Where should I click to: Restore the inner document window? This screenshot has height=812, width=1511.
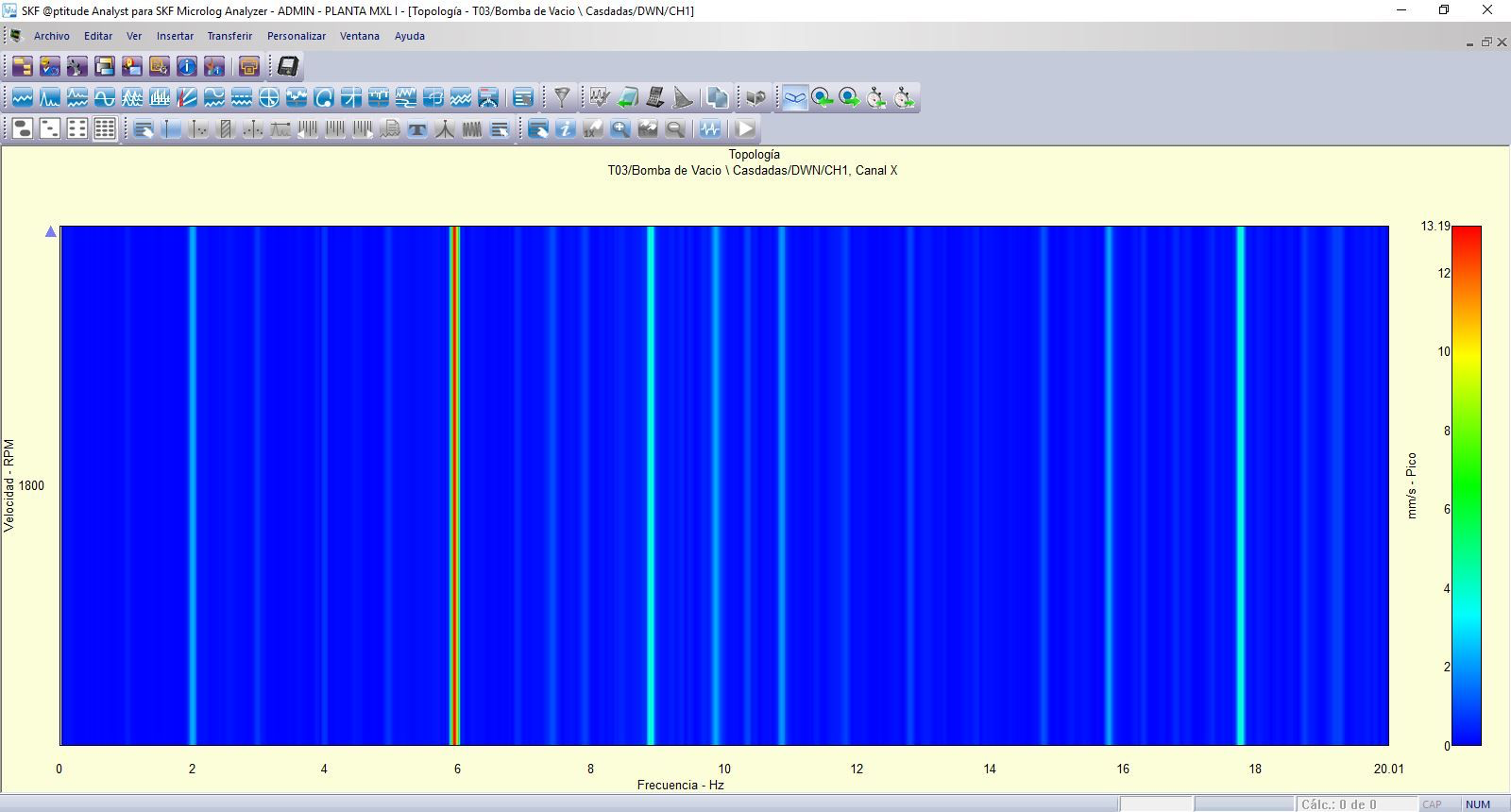click(1486, 42)
